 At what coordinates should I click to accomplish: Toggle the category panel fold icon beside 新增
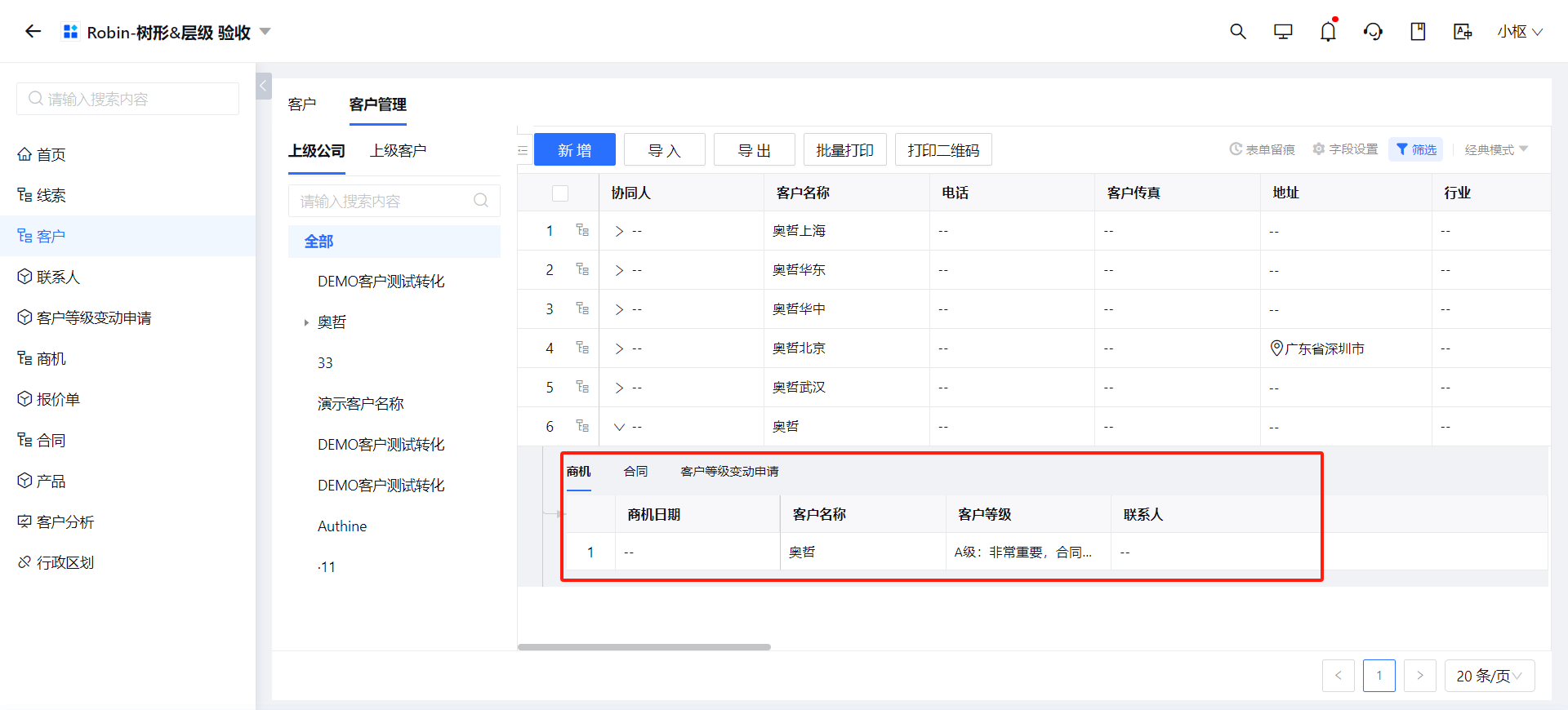[x=523, y=150]
